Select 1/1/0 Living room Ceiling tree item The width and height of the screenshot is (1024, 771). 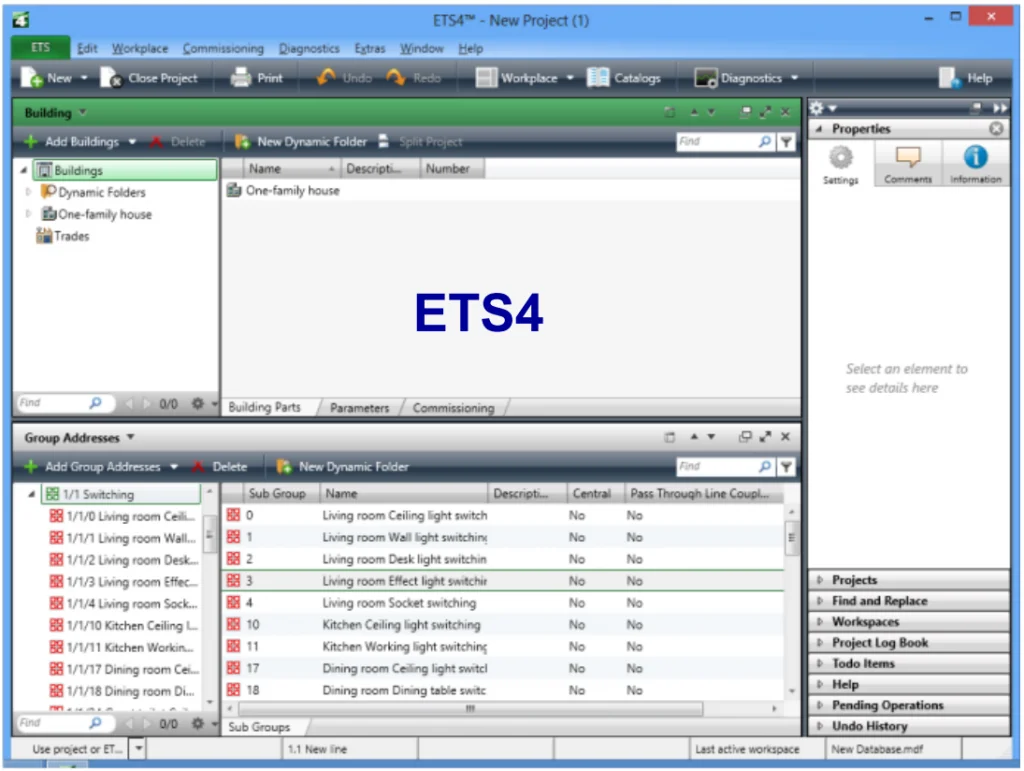[x=123, y=516]
